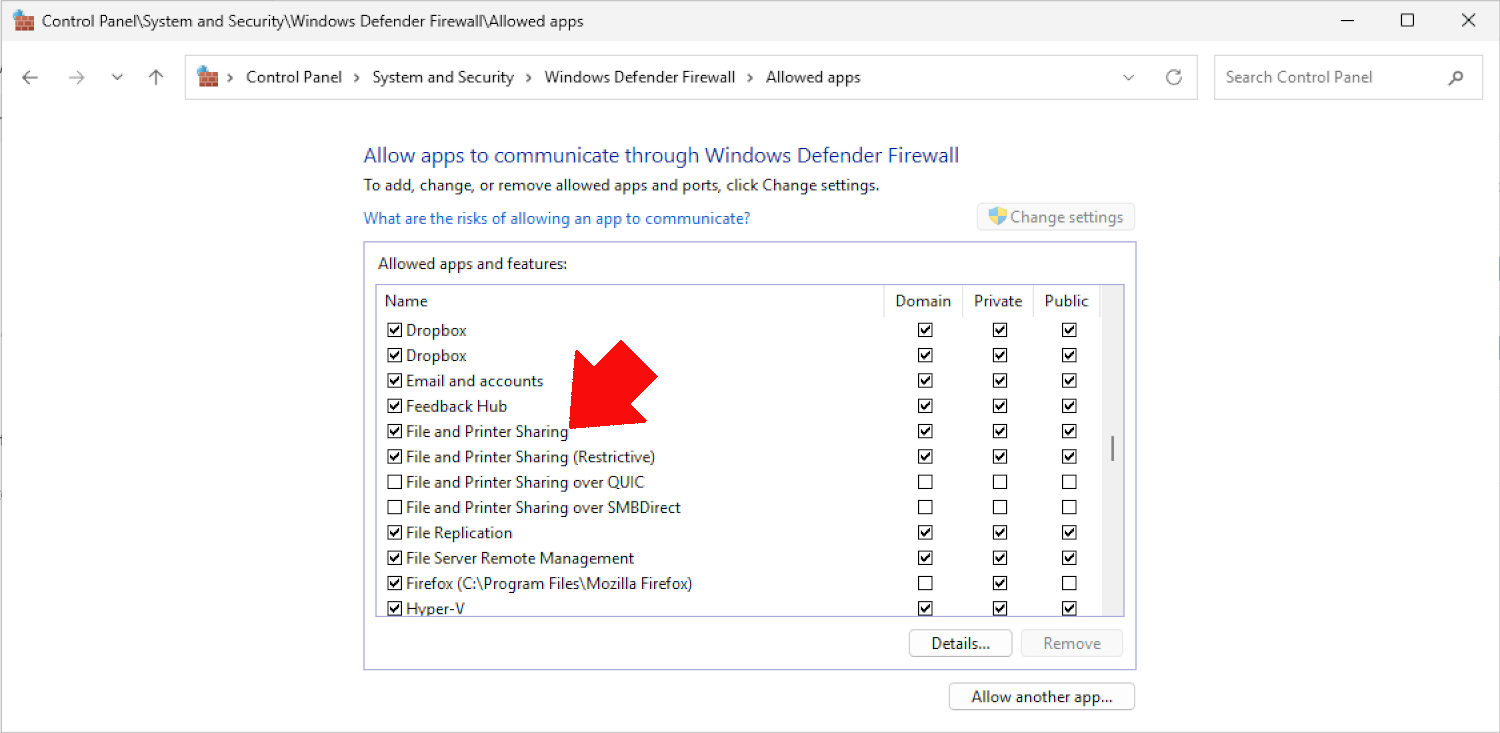Click the Change settings button

[x=1056, y=217]
